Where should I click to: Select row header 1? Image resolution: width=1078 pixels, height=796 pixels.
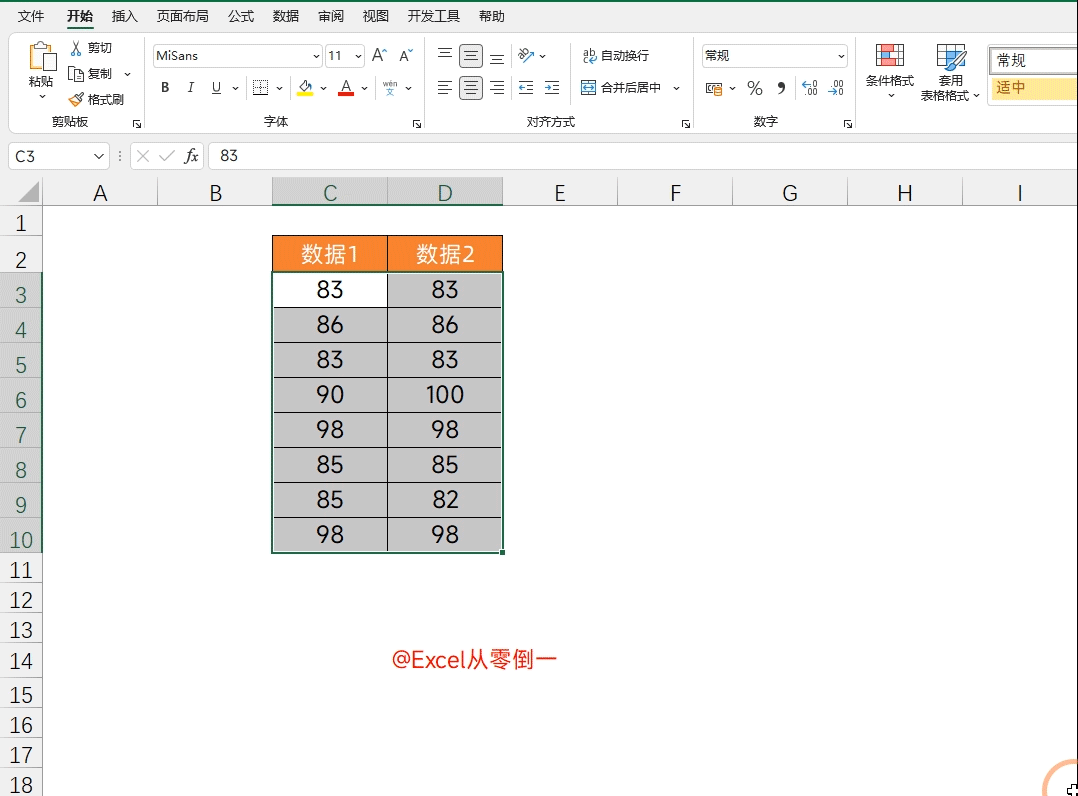(x=21, y=223)
